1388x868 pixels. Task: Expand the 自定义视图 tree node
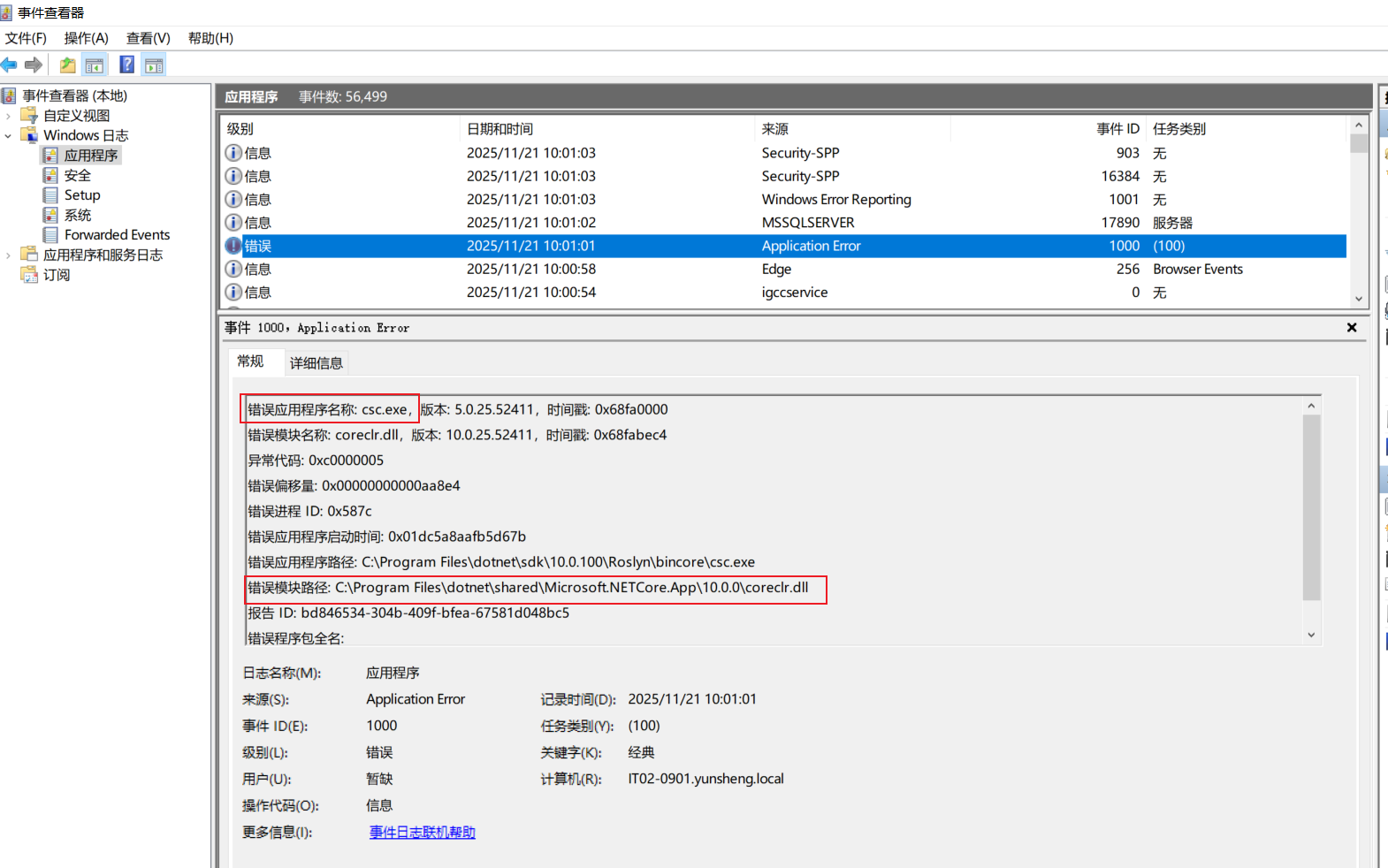point(8,116)
